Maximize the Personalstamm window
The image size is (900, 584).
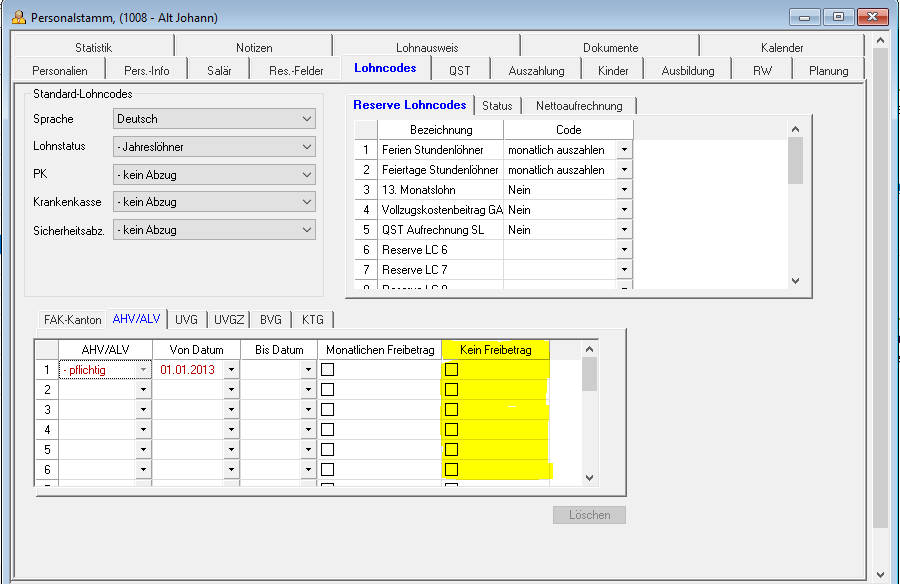(x=838, y=17)
